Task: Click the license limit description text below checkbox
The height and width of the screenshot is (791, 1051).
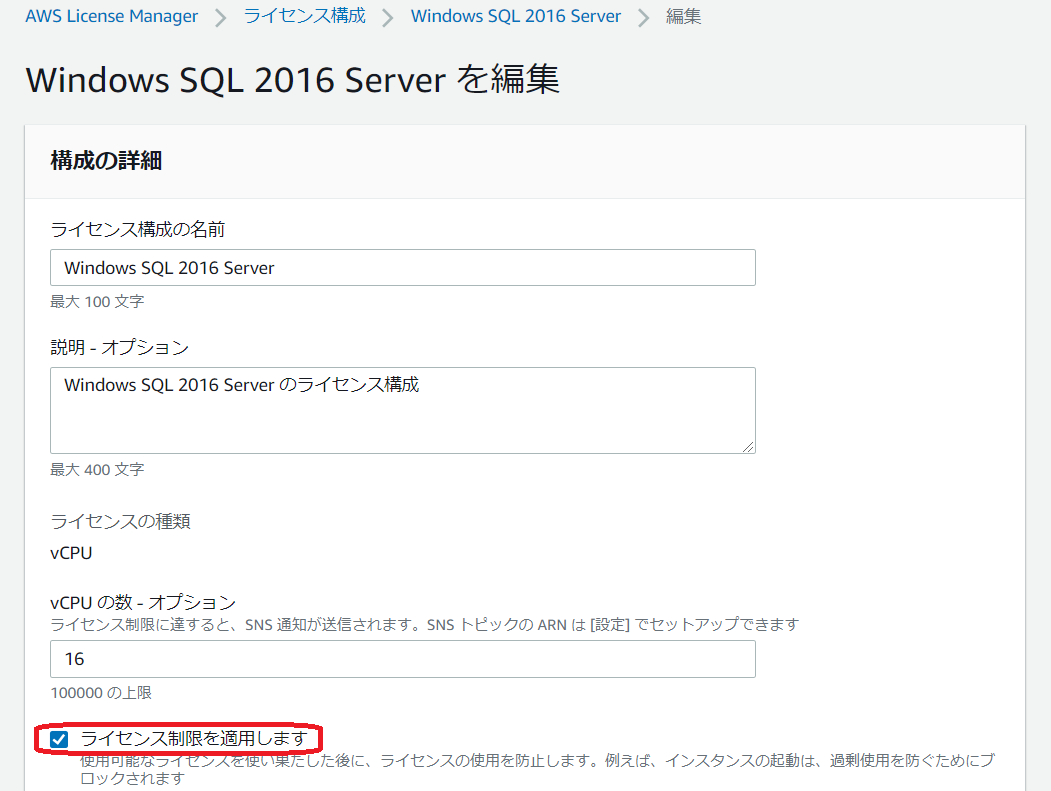Action: click(537, 770)
